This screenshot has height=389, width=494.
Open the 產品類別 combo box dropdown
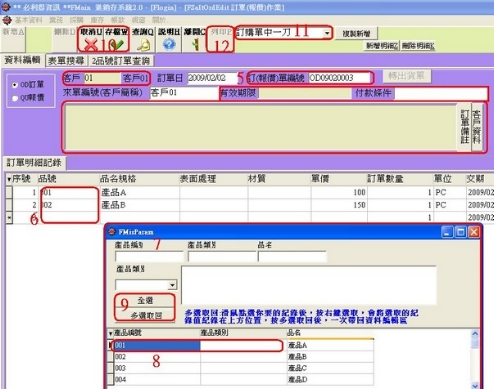tap(172, 285)
